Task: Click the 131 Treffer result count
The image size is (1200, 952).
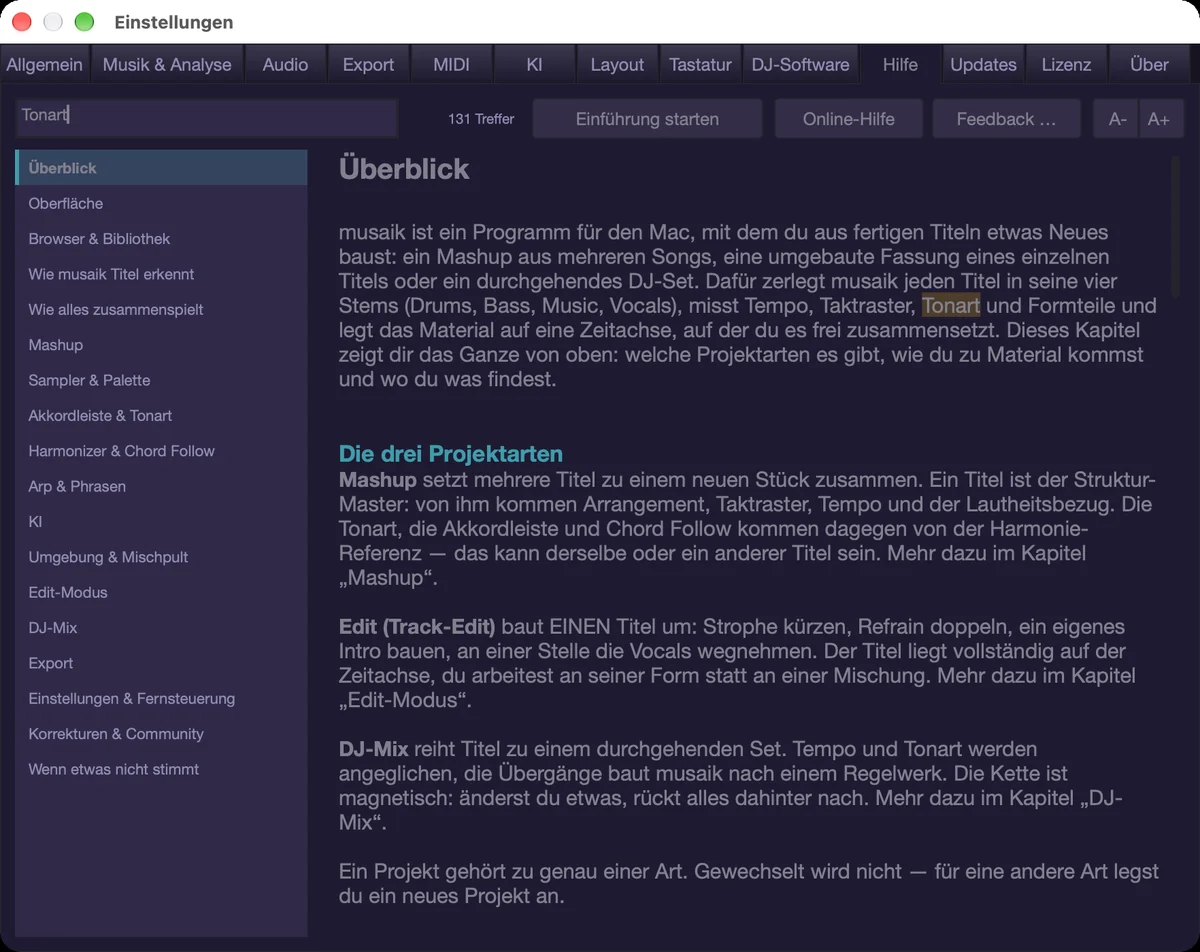Action: [x=481, y=119]
